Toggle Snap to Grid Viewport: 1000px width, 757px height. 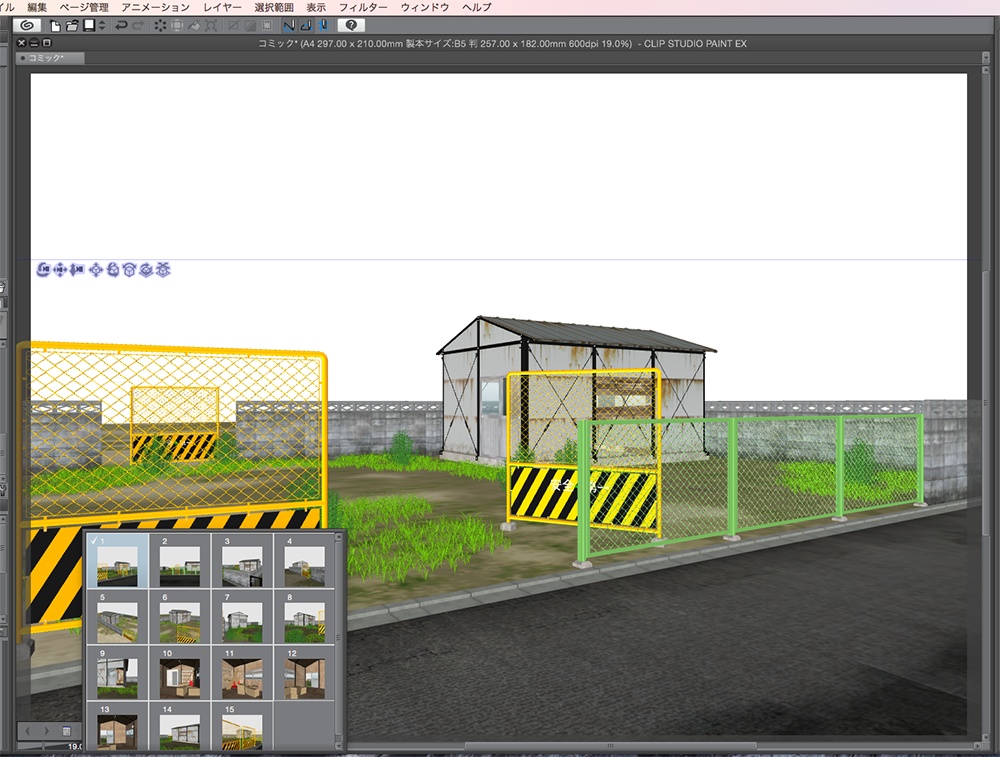[323, 26]
